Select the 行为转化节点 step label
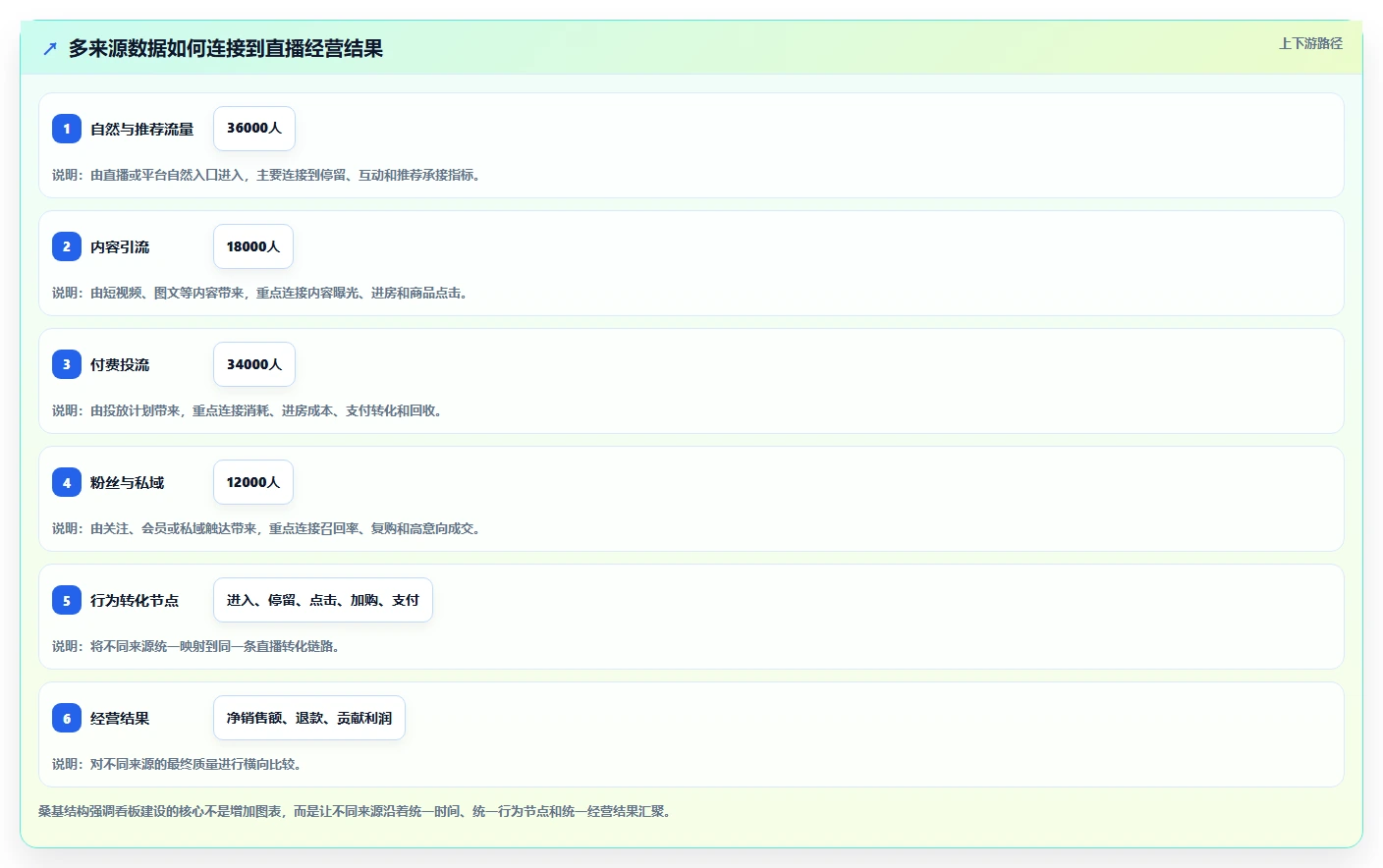Viewport: 1383px width, 868px height. 135,600
